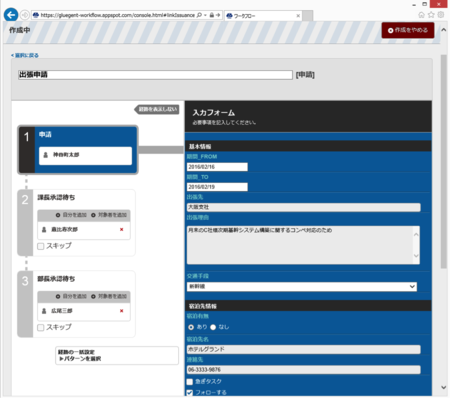
Task: Close the ワークフロー browser tab
Action: coord(298,16)
